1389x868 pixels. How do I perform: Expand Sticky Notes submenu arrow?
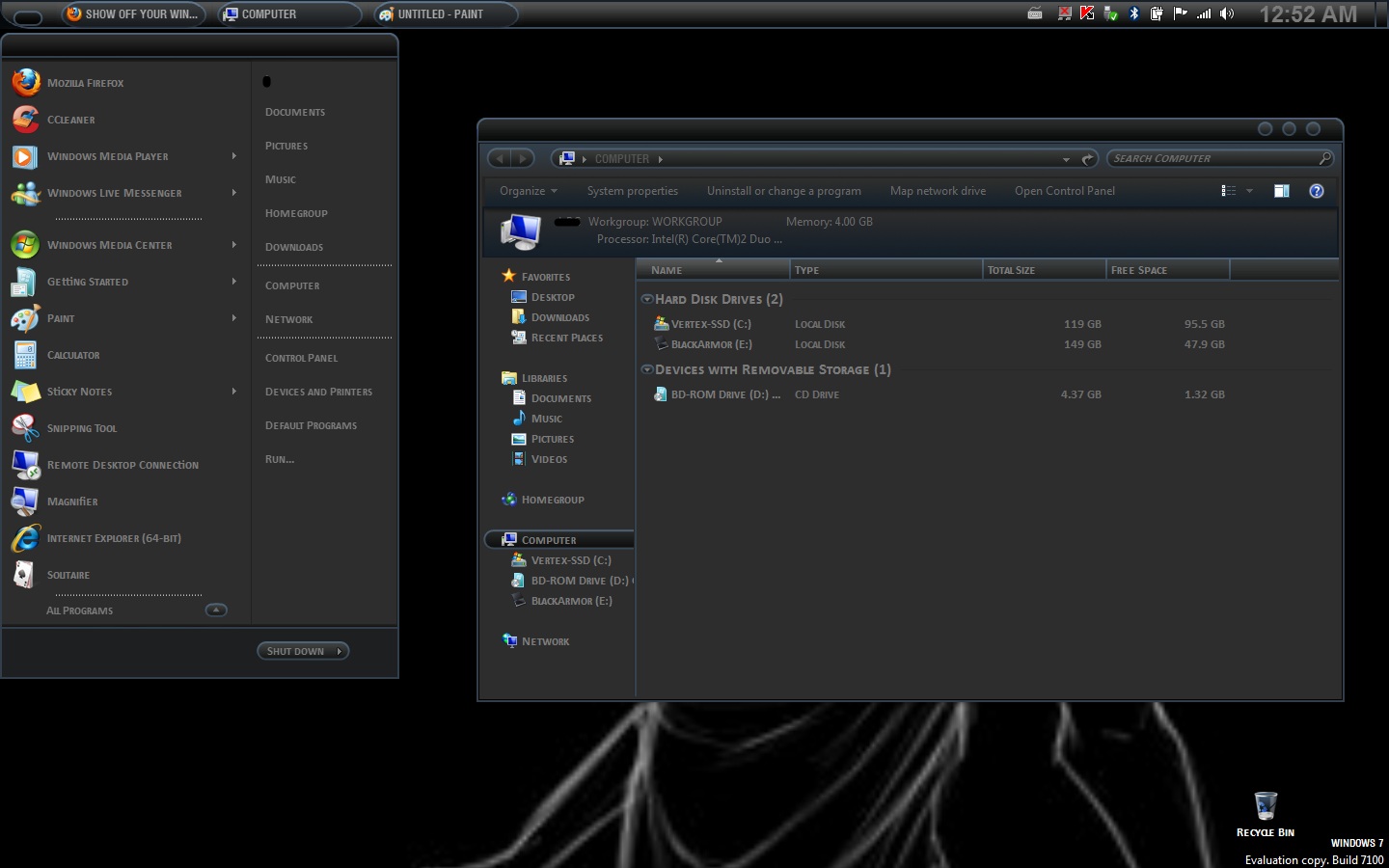234,392
